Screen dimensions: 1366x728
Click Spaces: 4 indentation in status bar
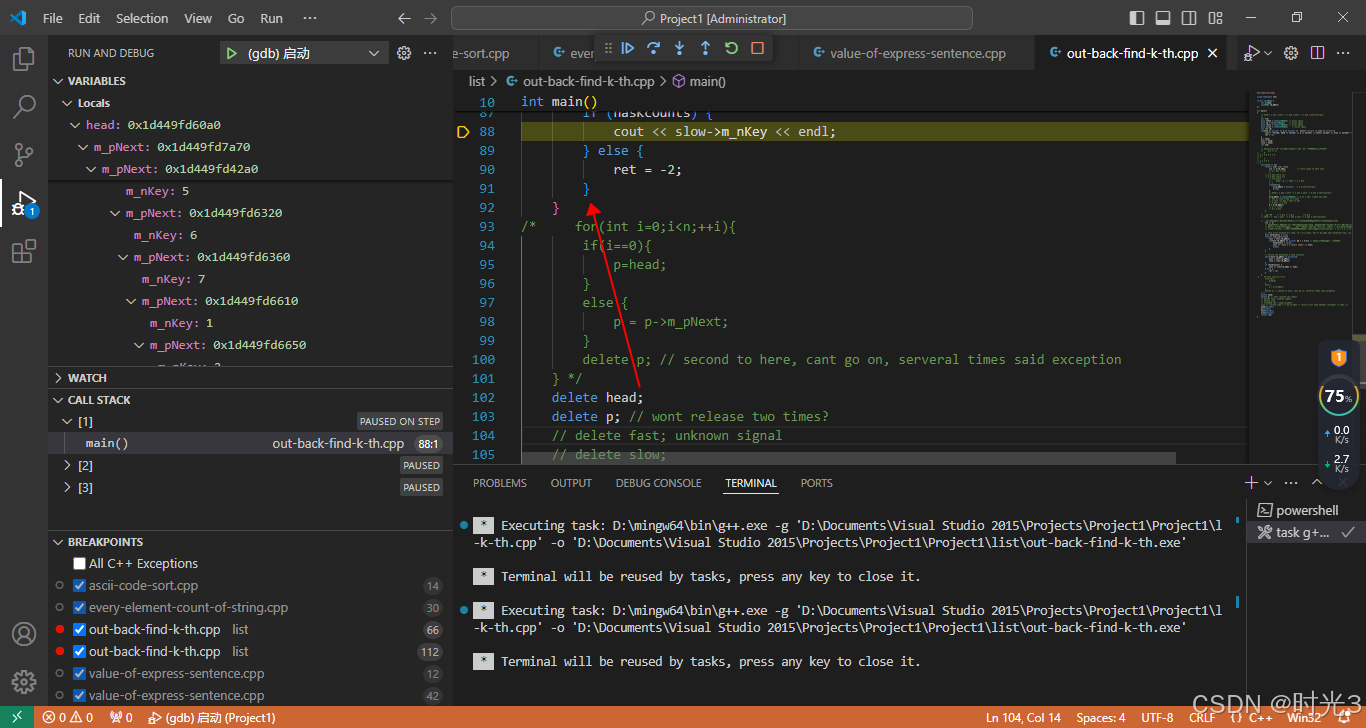click(1100, 717)
